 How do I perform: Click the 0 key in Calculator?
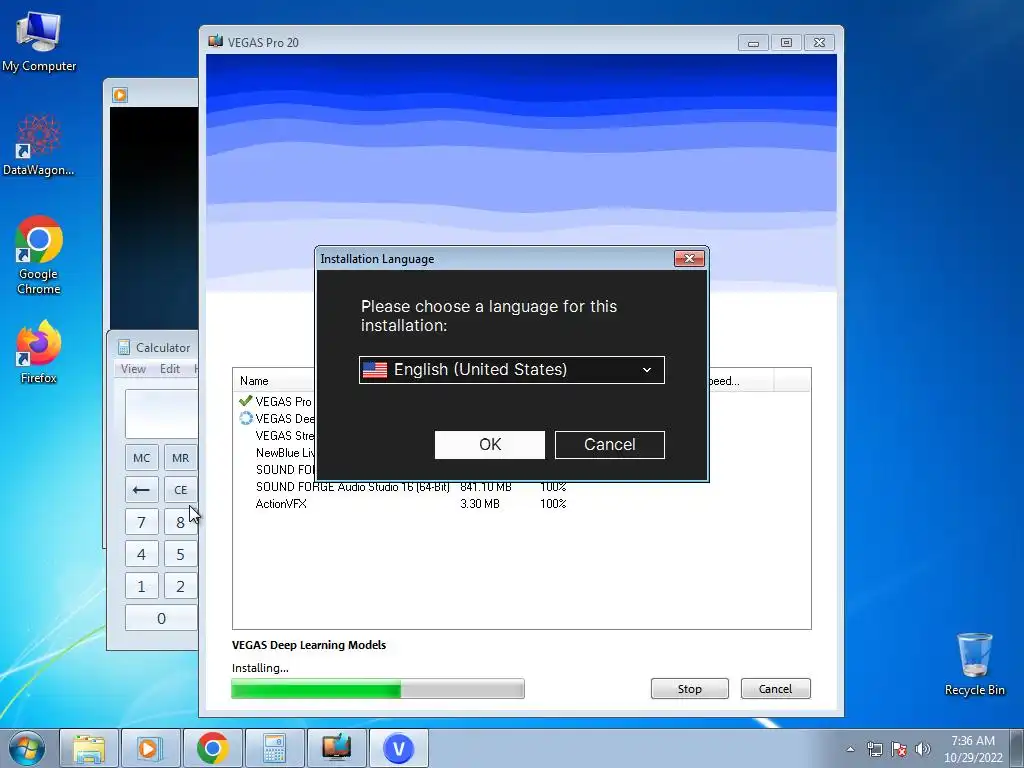[x=161, y=618]
